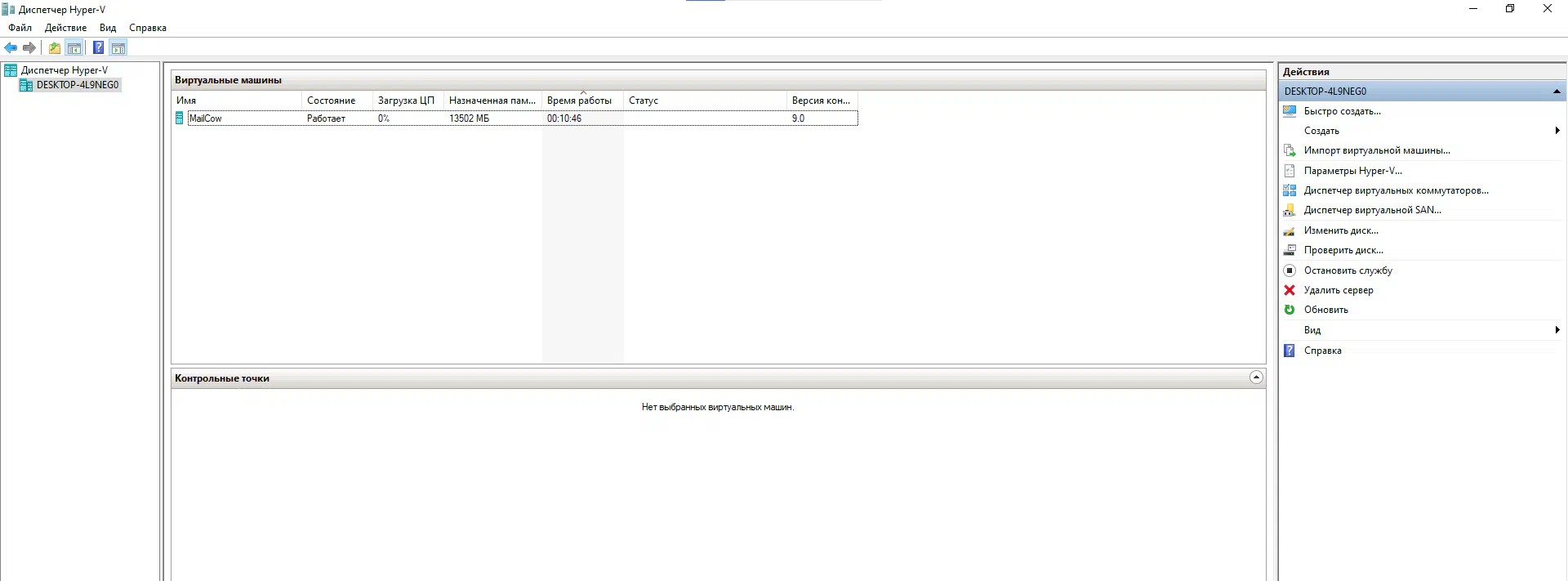Click the DESKTOP-4L9NEG0 Actions section header
Screen dimensions: 1568x581
[1423, 92]
